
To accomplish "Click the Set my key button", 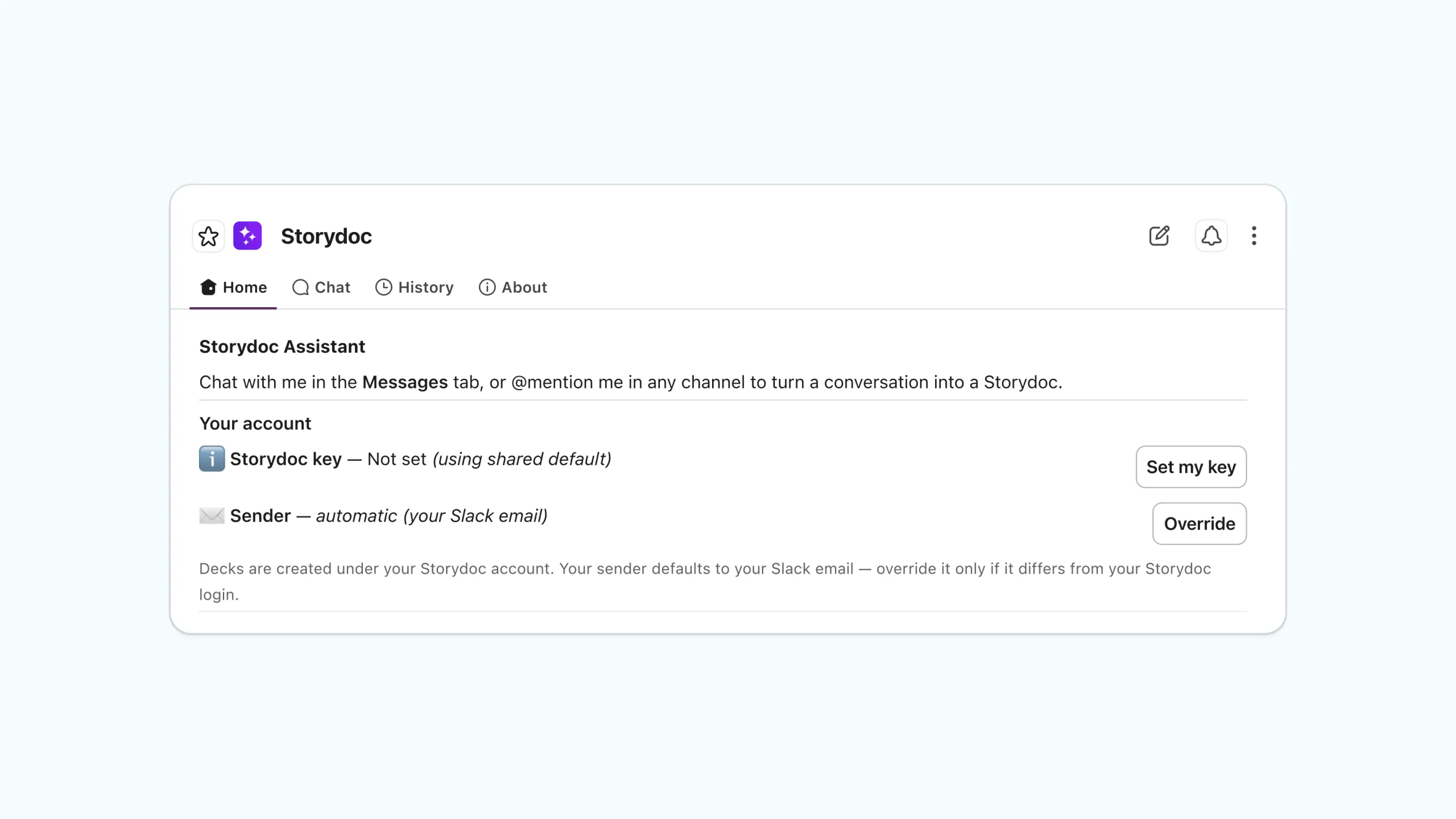I will (x=1191, y=467).
